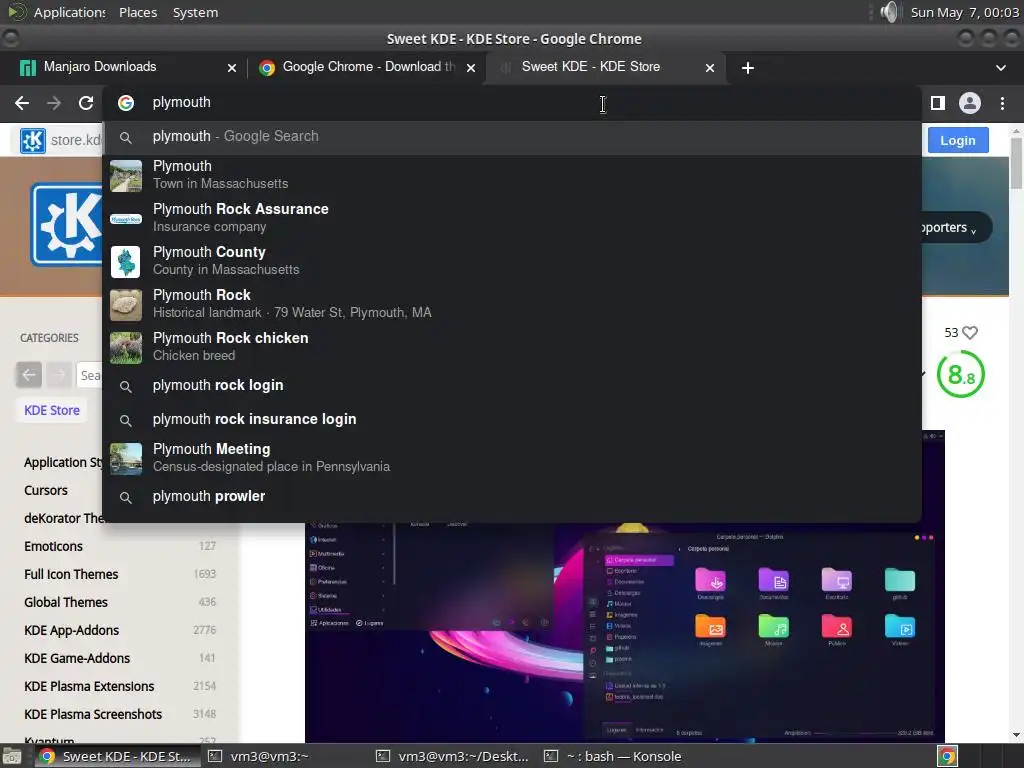Click the show desktop icon in taskbar
This screenshot has height=768, width=1024.
pos(12,757)
